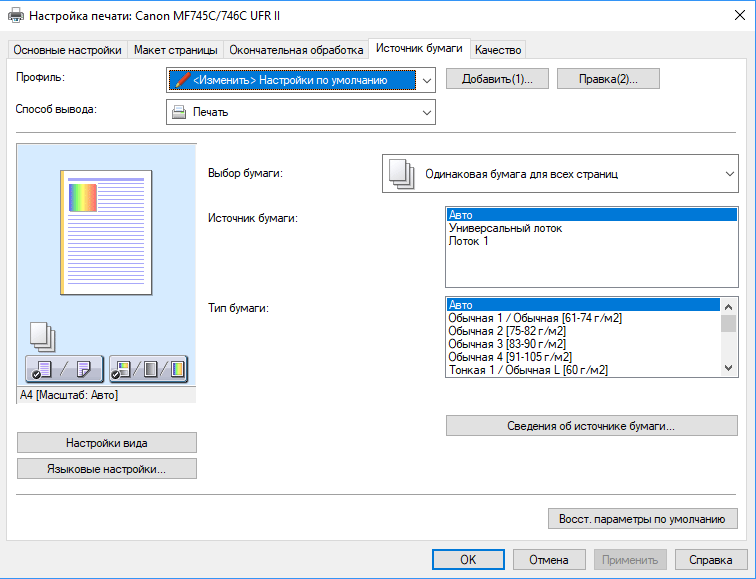Viewport: 756px width, 579px height.
Task: Open Справка help
Action: click(711, 559)
